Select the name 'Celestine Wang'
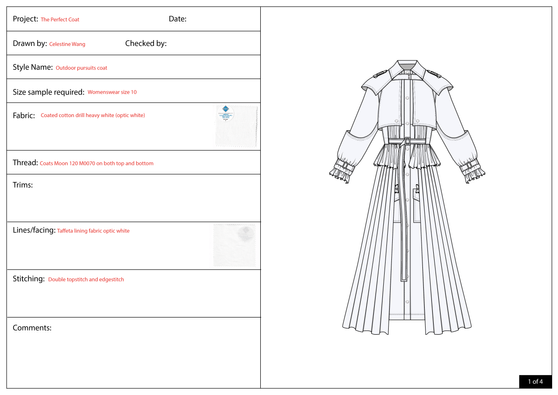 point(67,44)
